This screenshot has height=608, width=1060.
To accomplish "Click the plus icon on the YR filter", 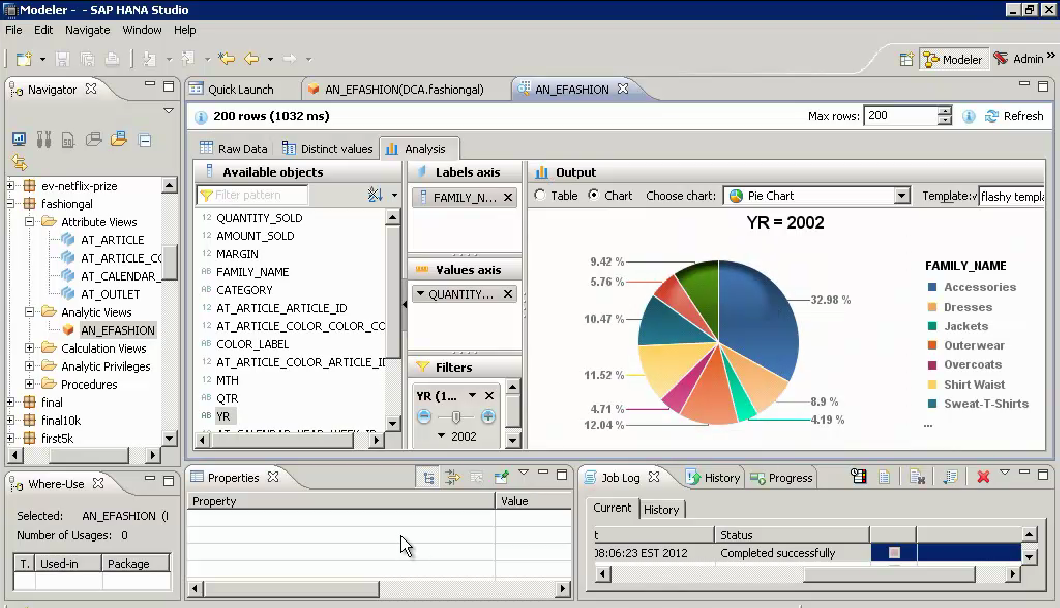I will pos(488,416).
